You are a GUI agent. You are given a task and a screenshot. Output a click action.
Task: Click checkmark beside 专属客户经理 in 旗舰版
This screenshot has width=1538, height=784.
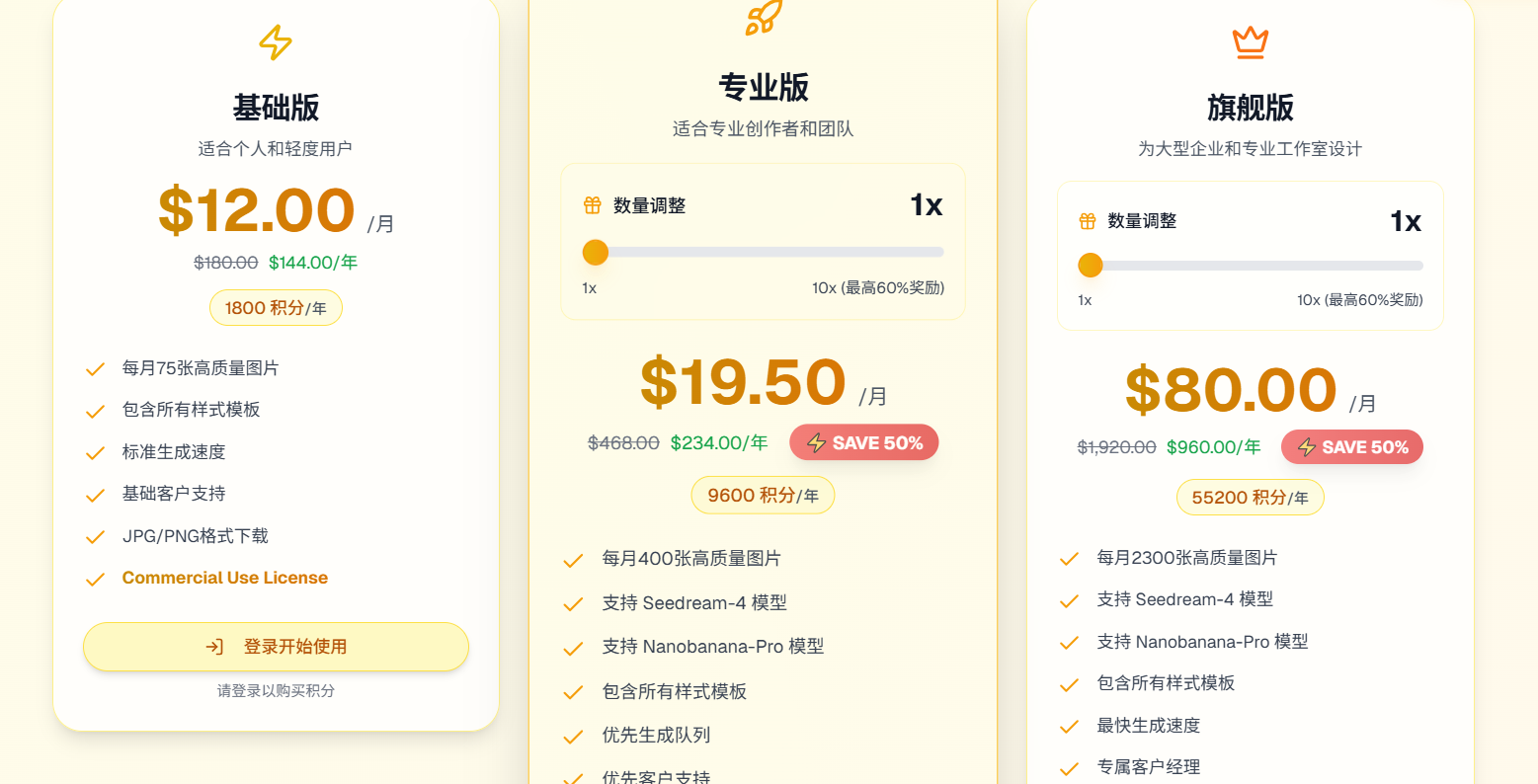1068,767
